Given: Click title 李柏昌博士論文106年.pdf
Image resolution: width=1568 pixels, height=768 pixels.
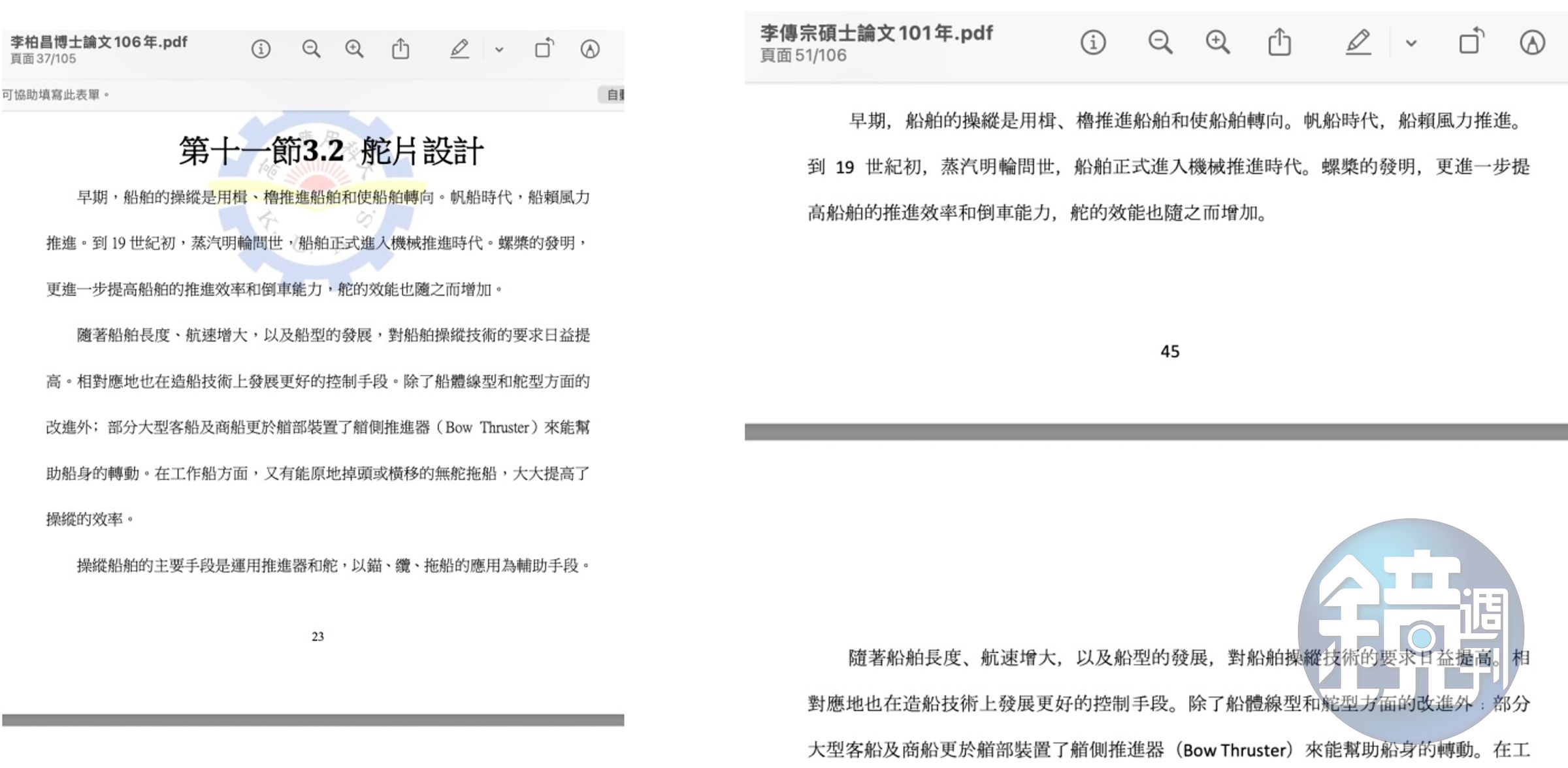Looking at the screenshot, I should [99, 42].
